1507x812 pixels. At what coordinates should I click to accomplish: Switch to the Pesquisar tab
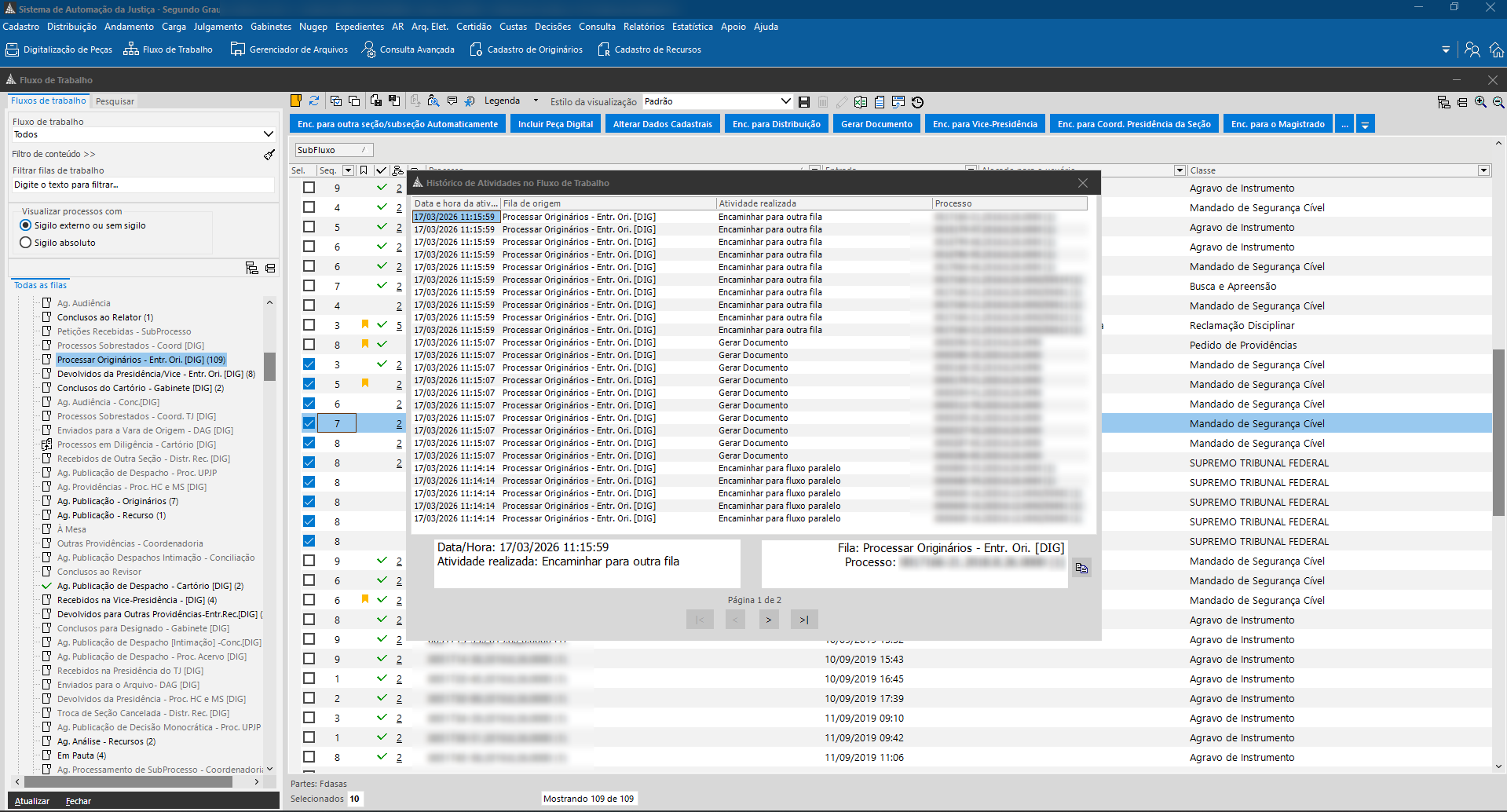tap(115, 101)
